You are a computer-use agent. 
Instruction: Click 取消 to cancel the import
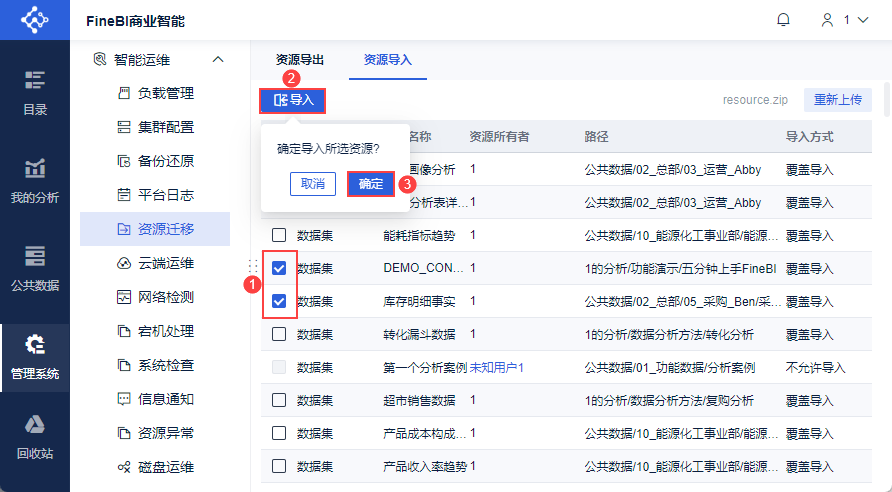point(313,184)
